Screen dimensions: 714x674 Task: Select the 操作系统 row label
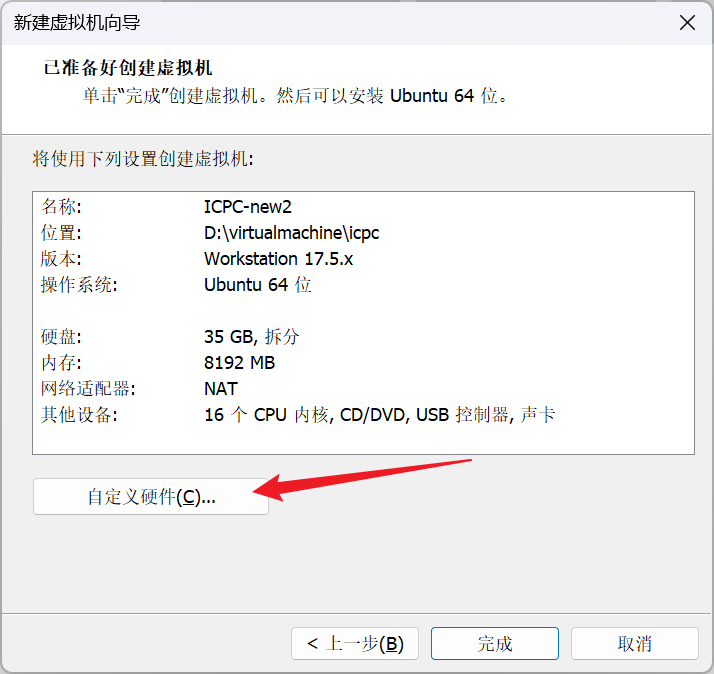click(79, 285)
